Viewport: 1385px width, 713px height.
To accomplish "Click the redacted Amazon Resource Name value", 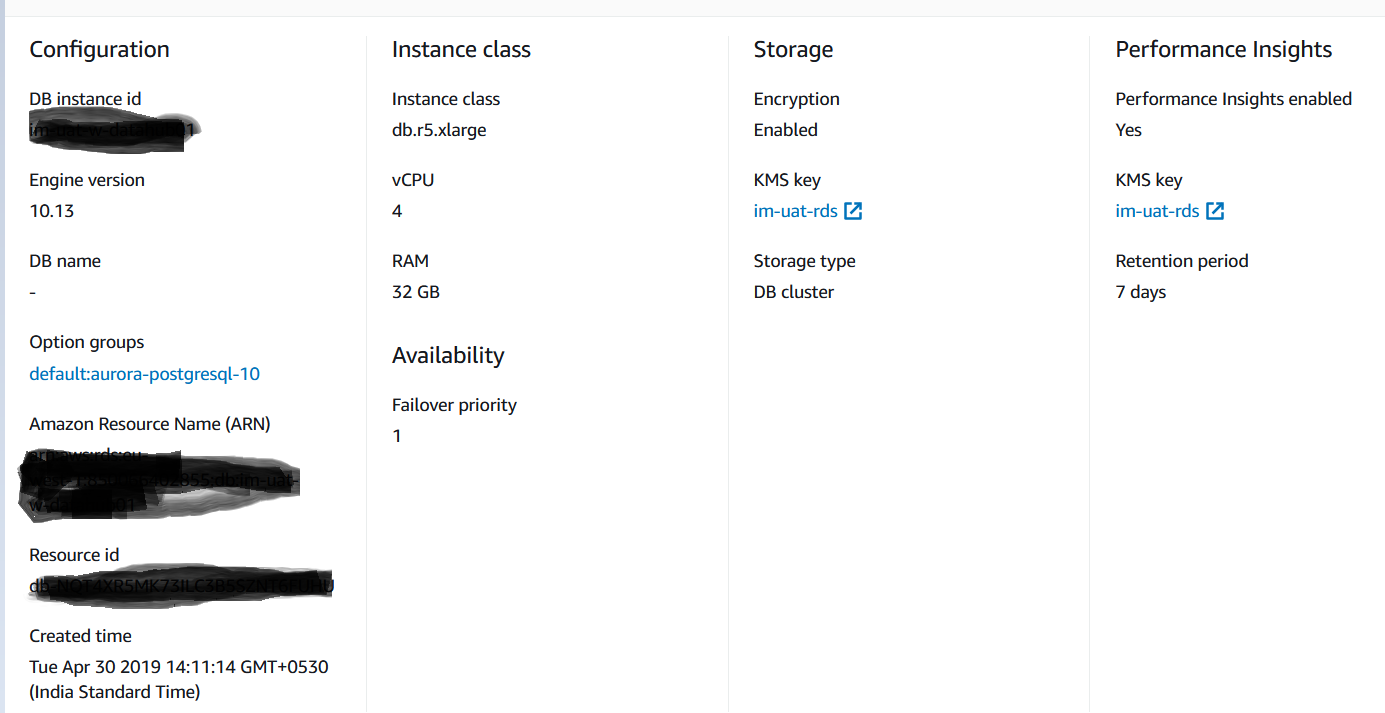I will (x=160, y=483).
